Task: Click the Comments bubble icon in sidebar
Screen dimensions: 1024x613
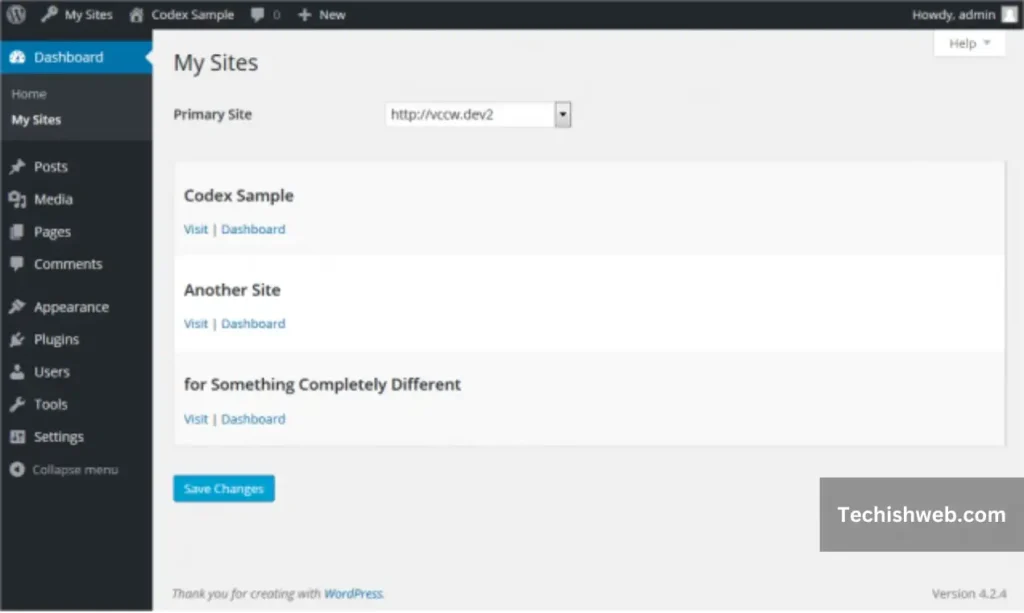Action: [18, 264]
